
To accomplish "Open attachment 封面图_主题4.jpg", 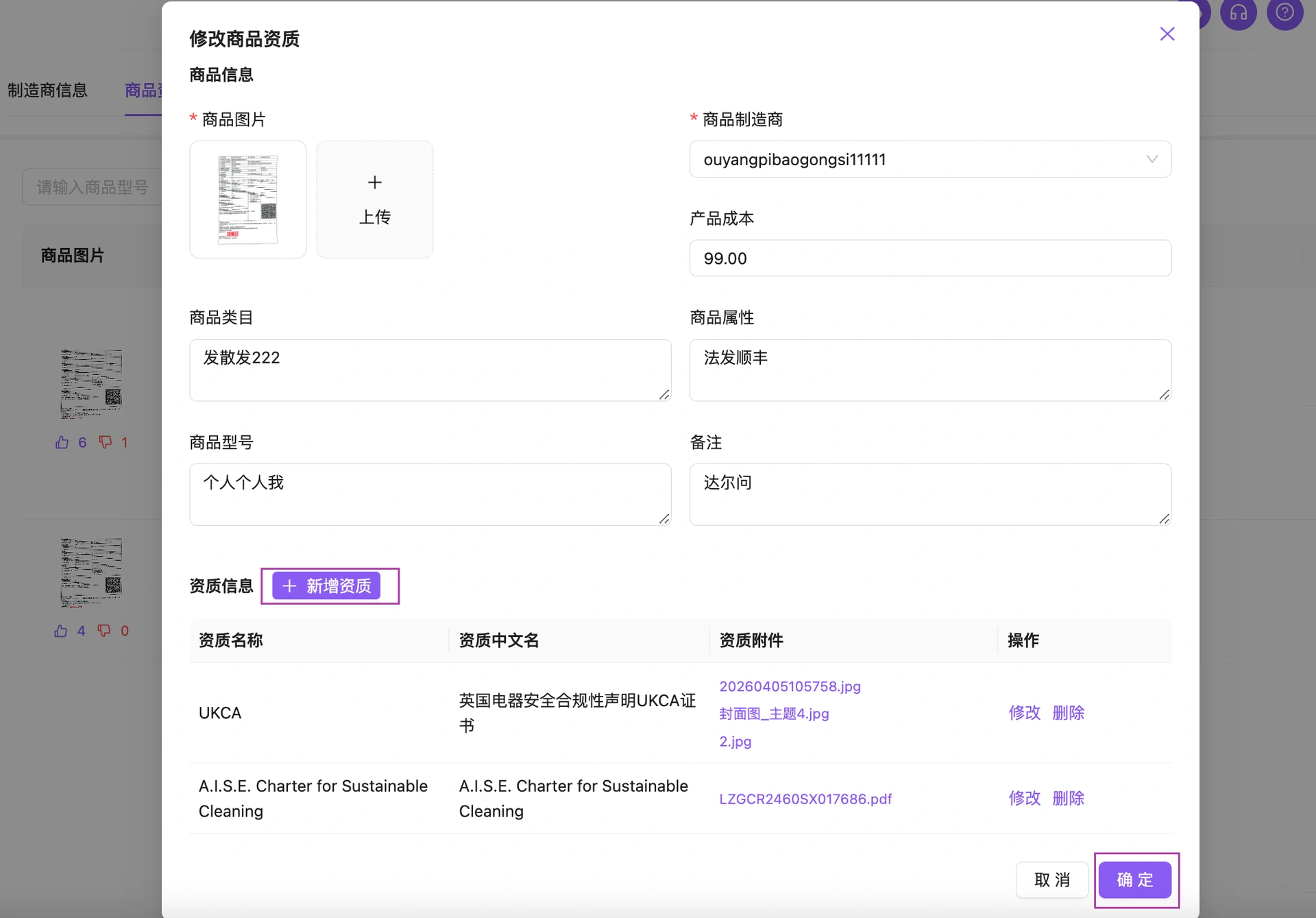I will (x=774, y=714).
